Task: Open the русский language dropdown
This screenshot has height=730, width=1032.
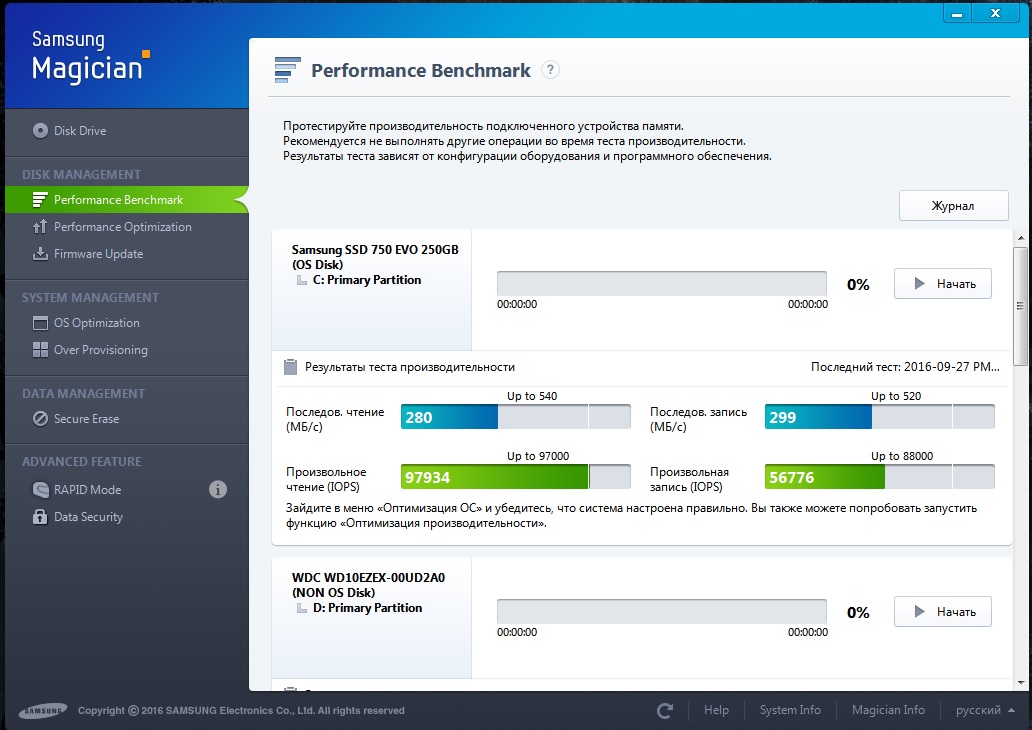Action: pyautogui.click(x=985, y=710)
